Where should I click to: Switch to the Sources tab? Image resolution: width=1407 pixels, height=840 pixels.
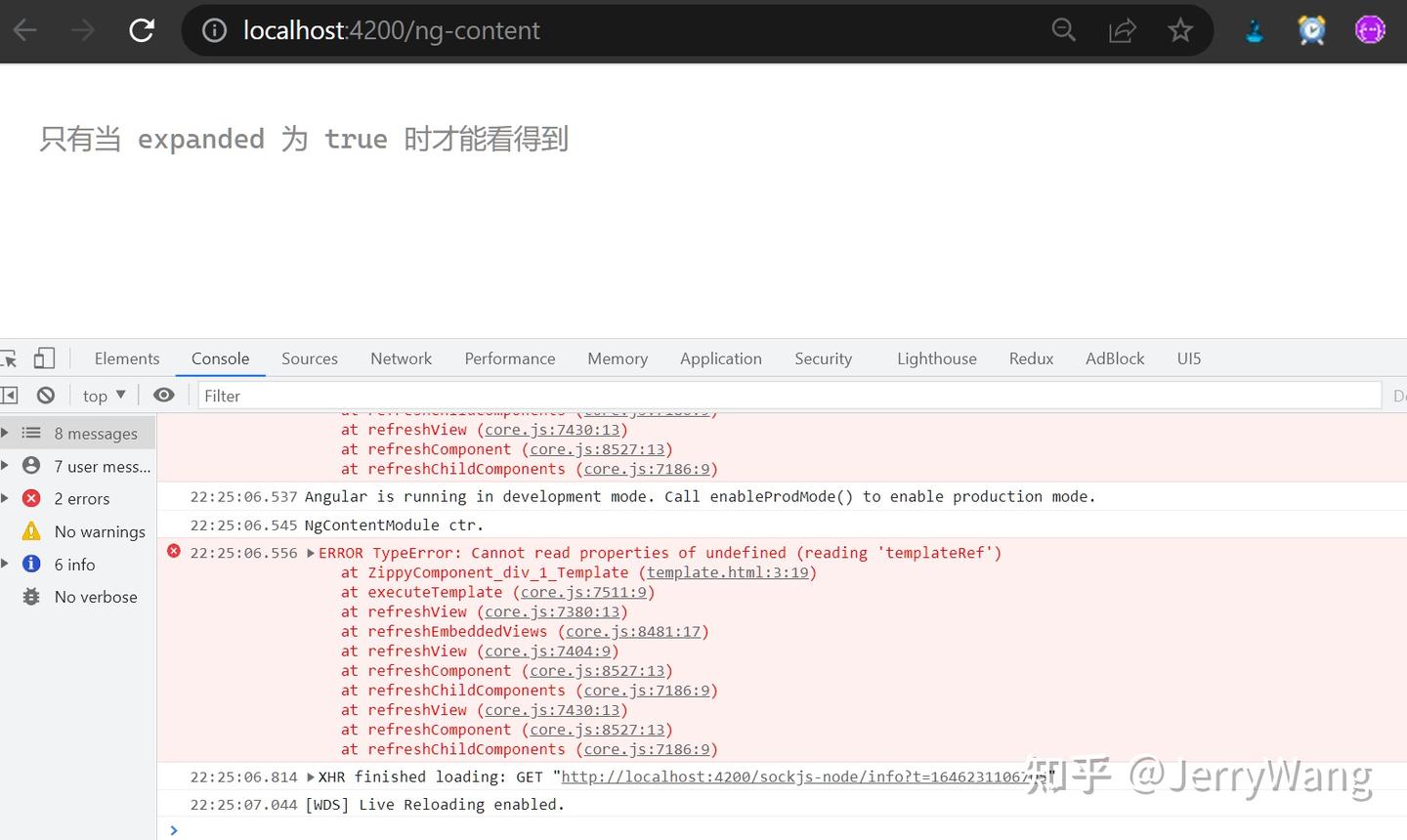[x=310, y=358]
